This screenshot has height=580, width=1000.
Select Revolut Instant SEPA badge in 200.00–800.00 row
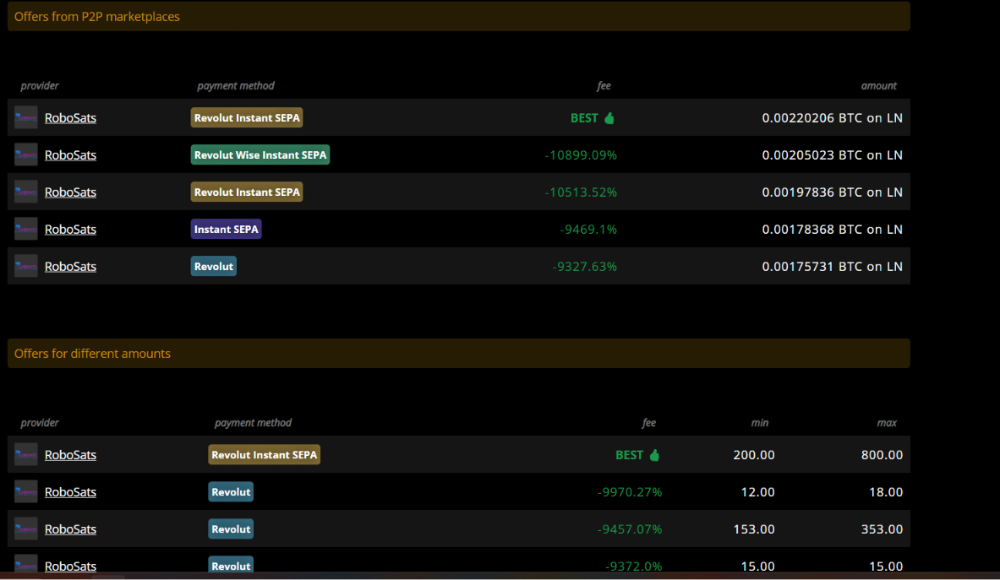pos(264,455)
